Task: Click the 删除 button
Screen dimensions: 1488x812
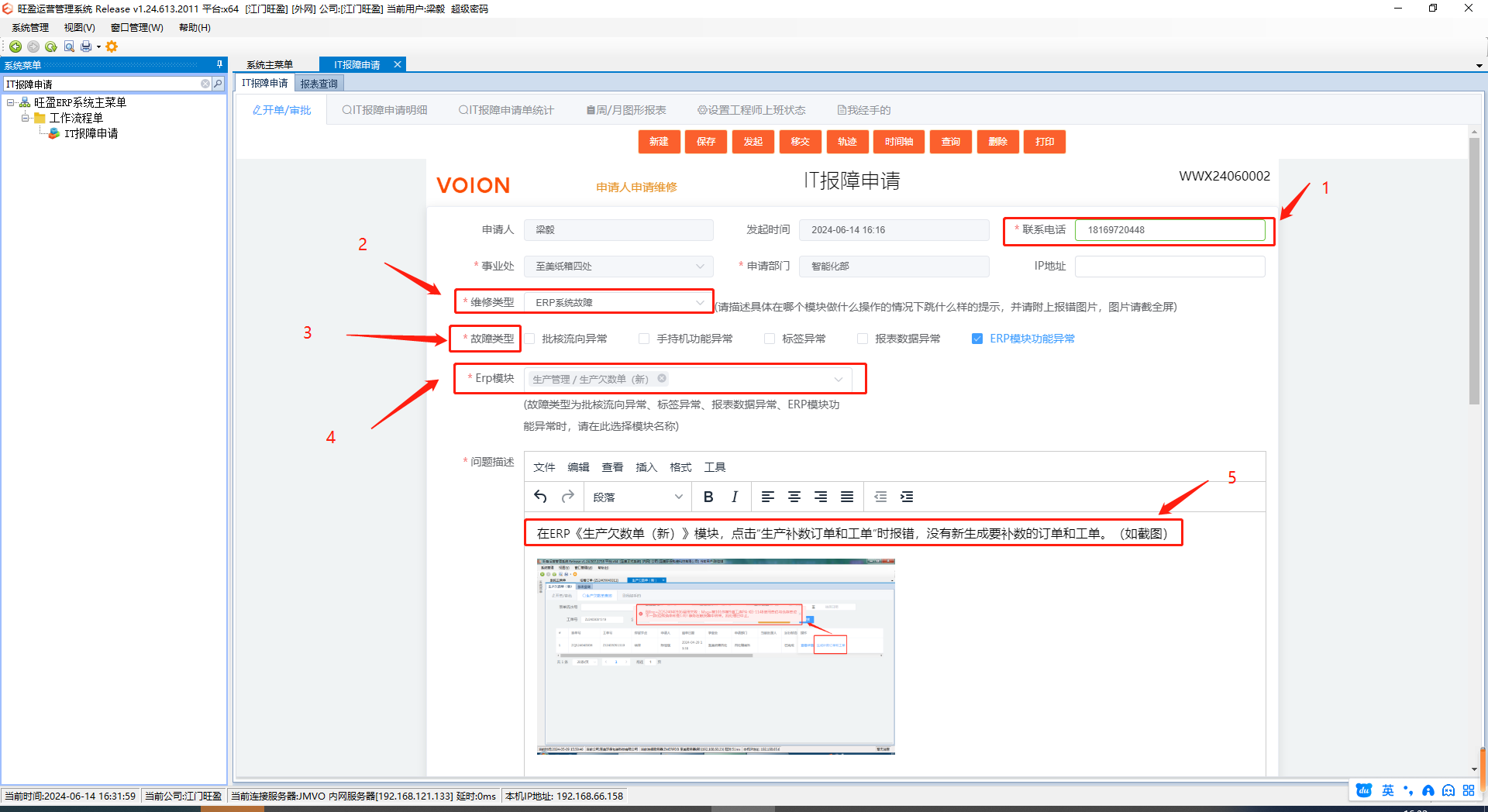Action: tap(998, 142)
